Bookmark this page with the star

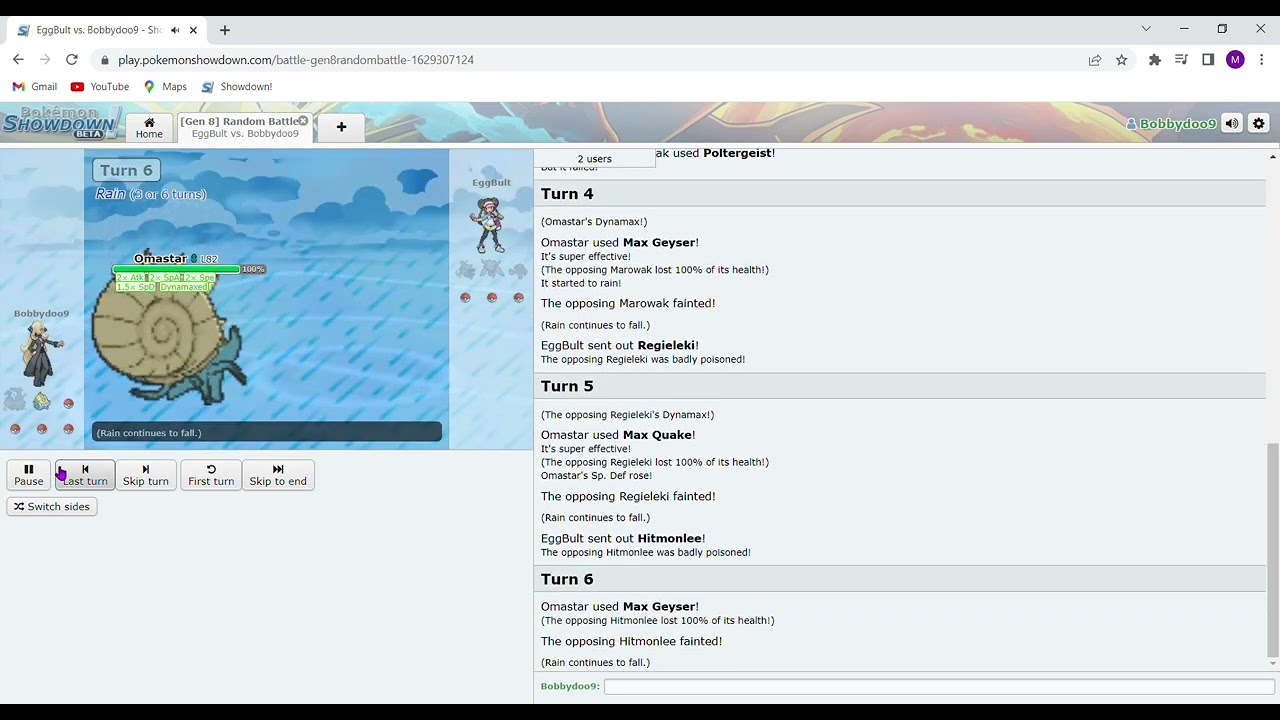coord(1122,60)
